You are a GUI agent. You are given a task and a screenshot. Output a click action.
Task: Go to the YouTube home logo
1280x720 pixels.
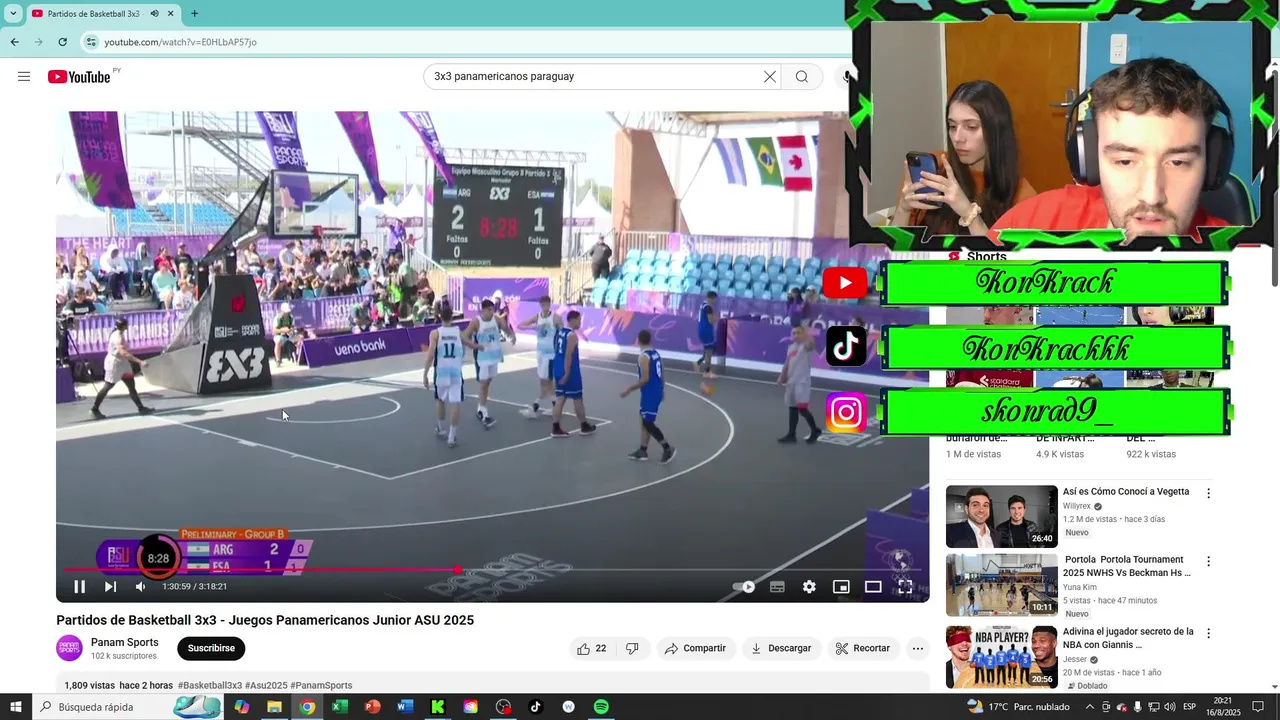coord(79,77)
